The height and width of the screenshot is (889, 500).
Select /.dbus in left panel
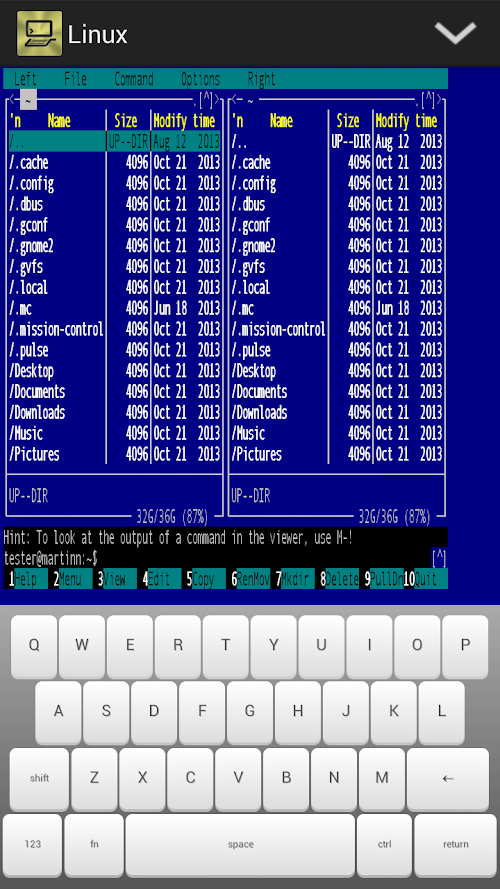click(26, 204)
